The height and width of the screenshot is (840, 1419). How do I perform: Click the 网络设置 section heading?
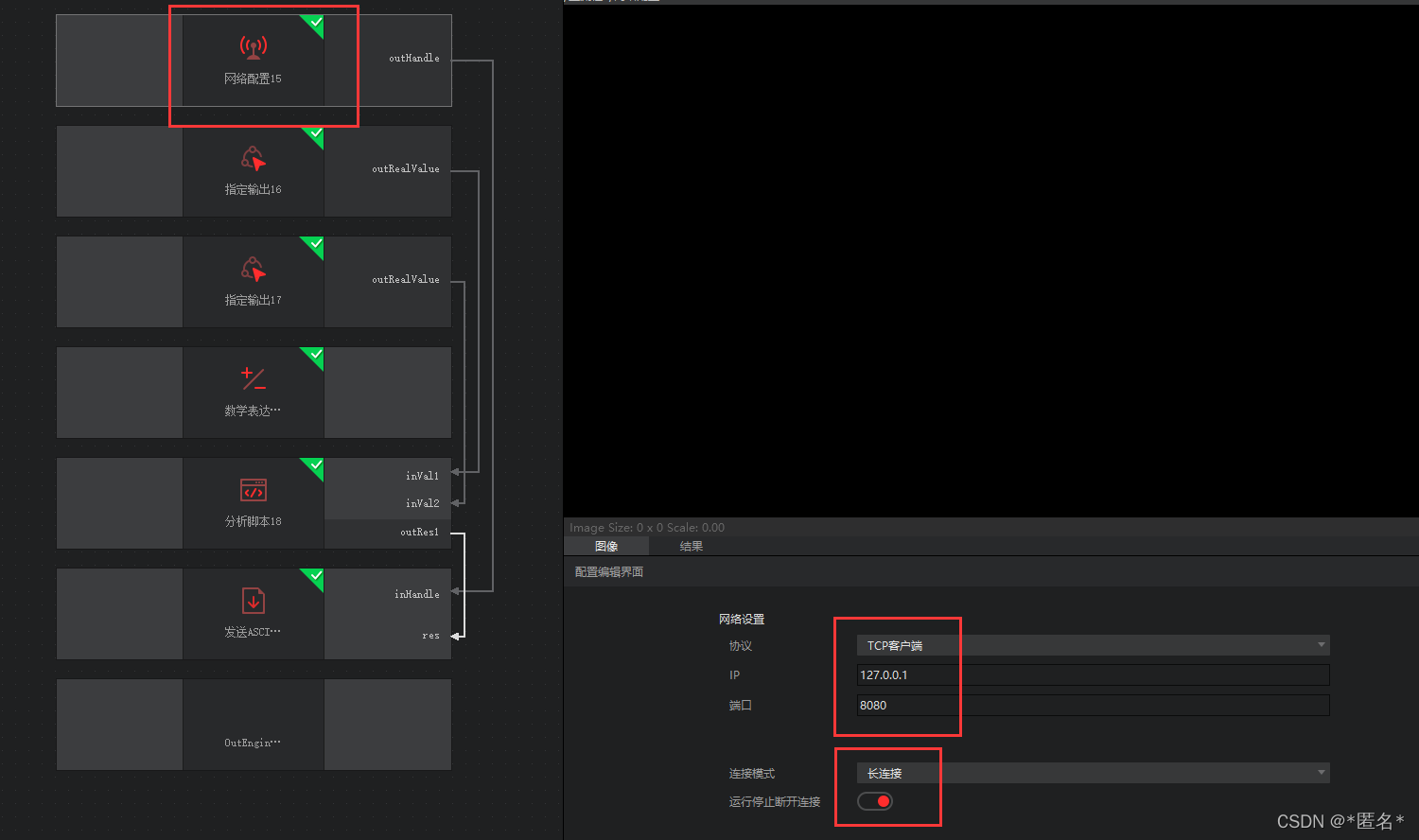742,620
